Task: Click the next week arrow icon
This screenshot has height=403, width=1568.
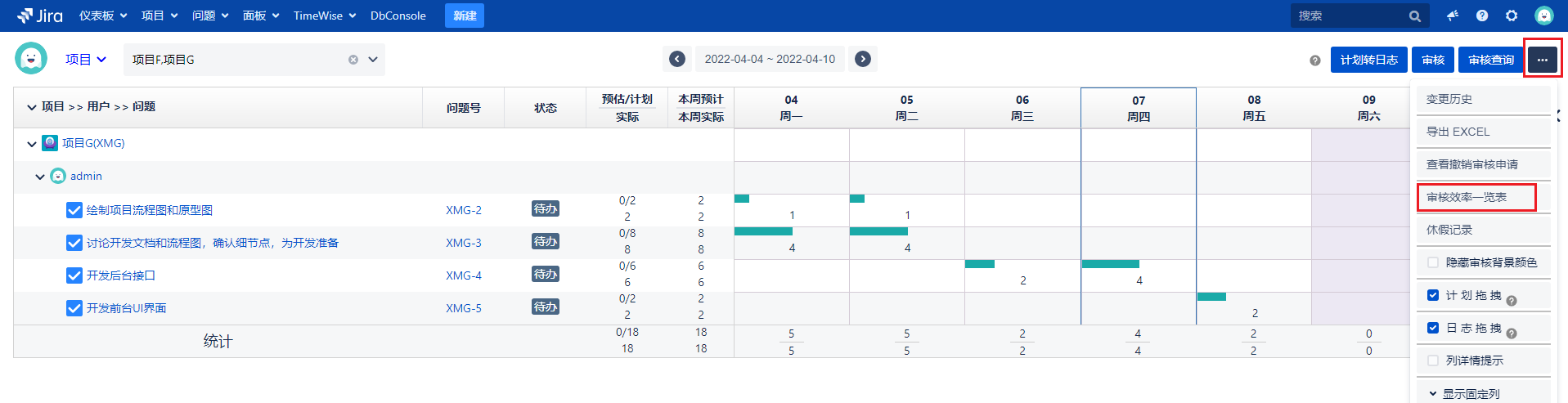Action: tap(863, 59)
